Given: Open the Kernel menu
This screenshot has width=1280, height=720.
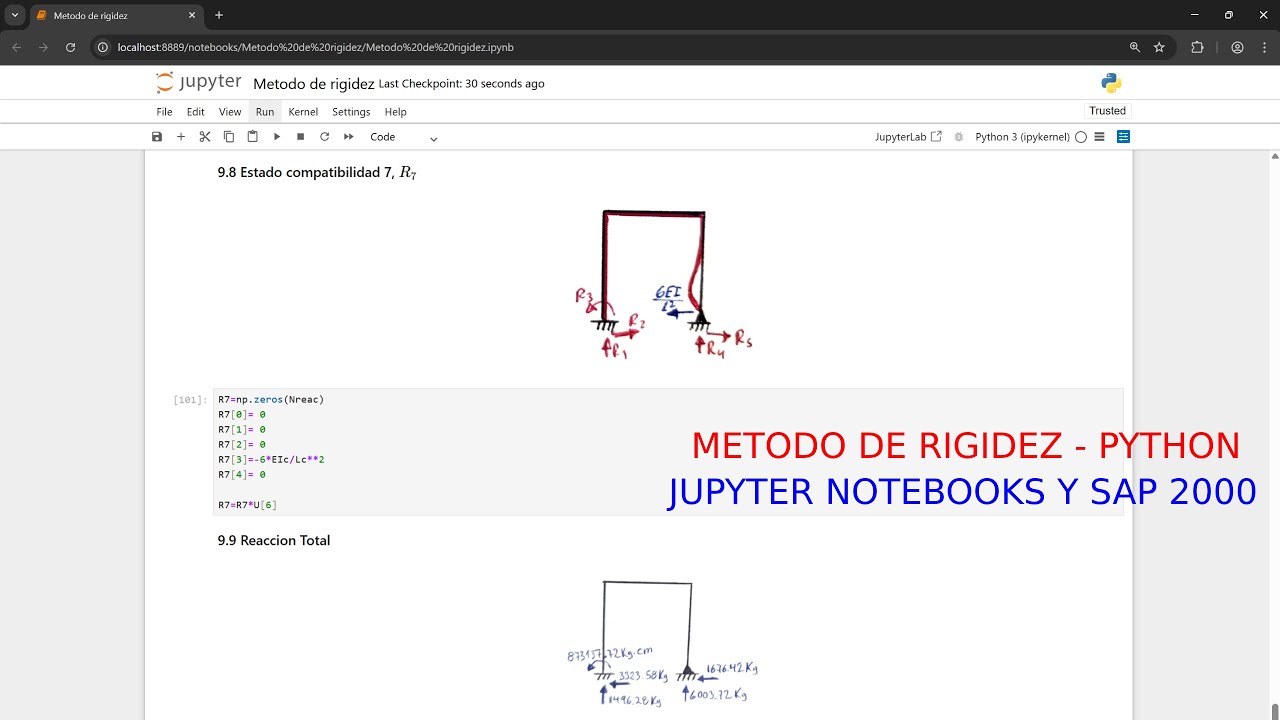Looking at the screenshot, I should pyautogui.click(x=303, y=112).
